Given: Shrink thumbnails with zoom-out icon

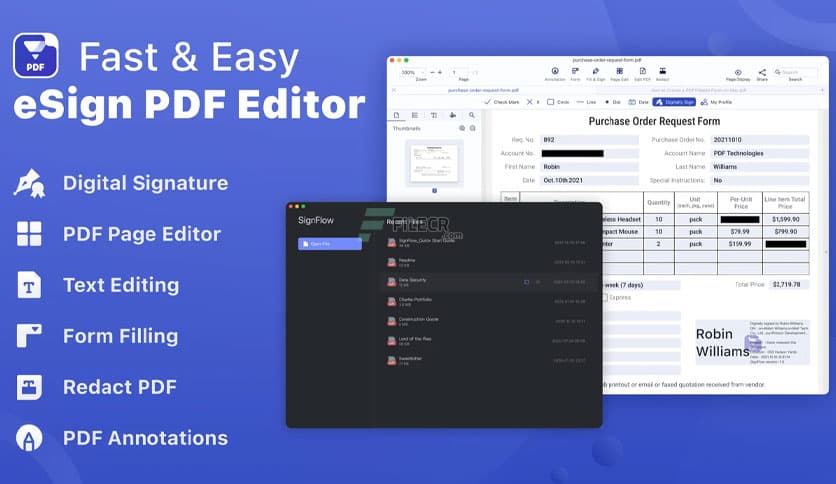Looking at the screenshot, I should click(472, 128).
